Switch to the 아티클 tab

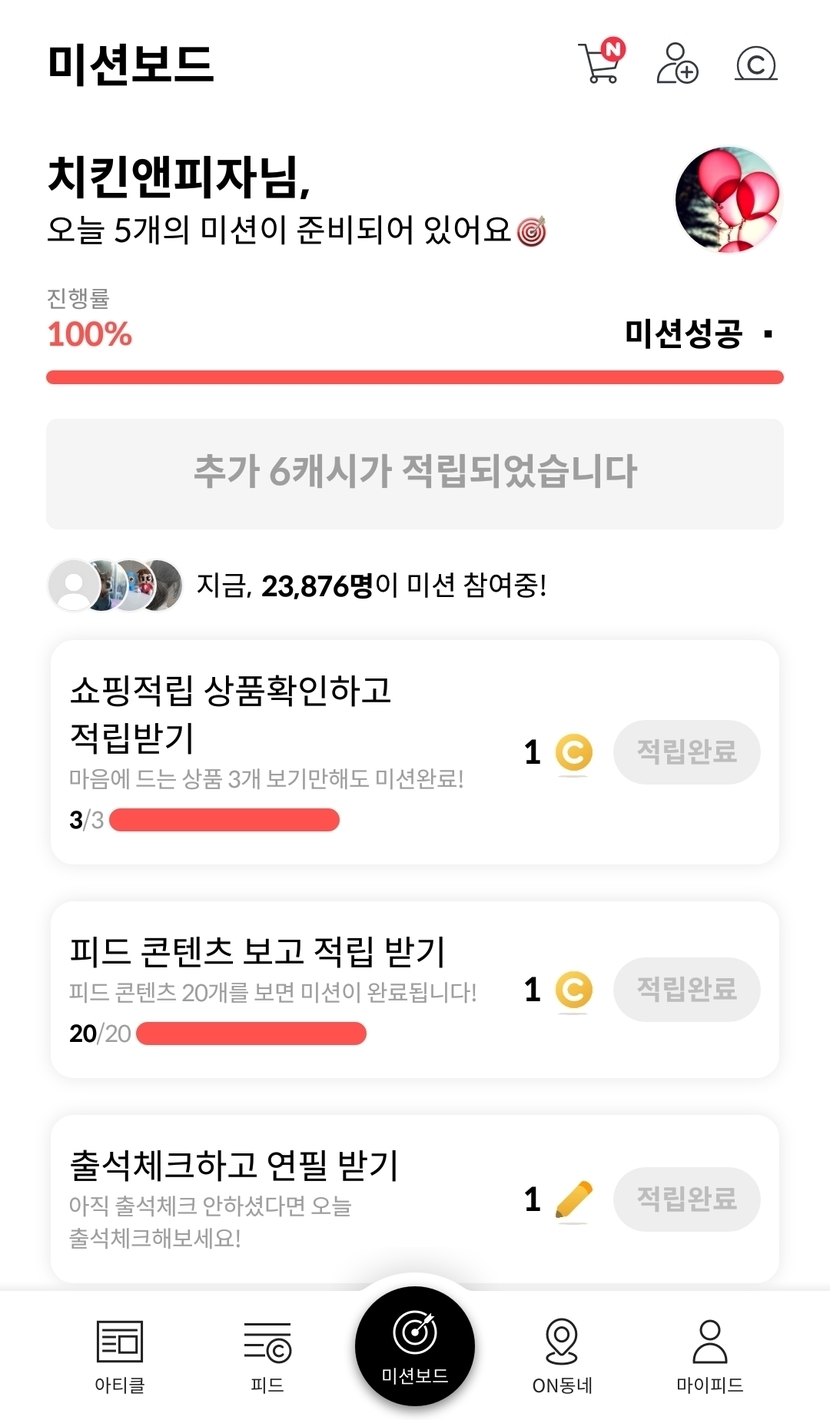point(119,1355)
